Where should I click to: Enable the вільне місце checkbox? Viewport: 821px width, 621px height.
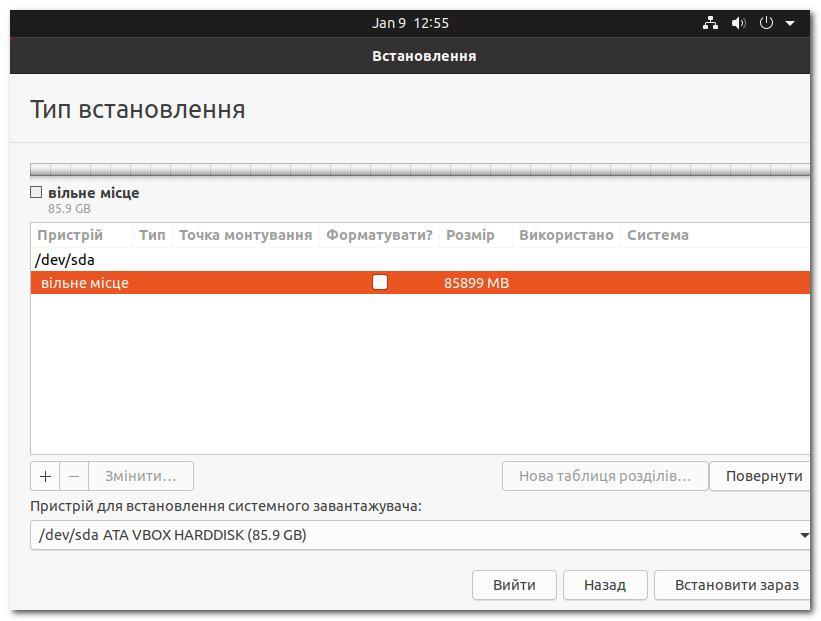point(36,192)
